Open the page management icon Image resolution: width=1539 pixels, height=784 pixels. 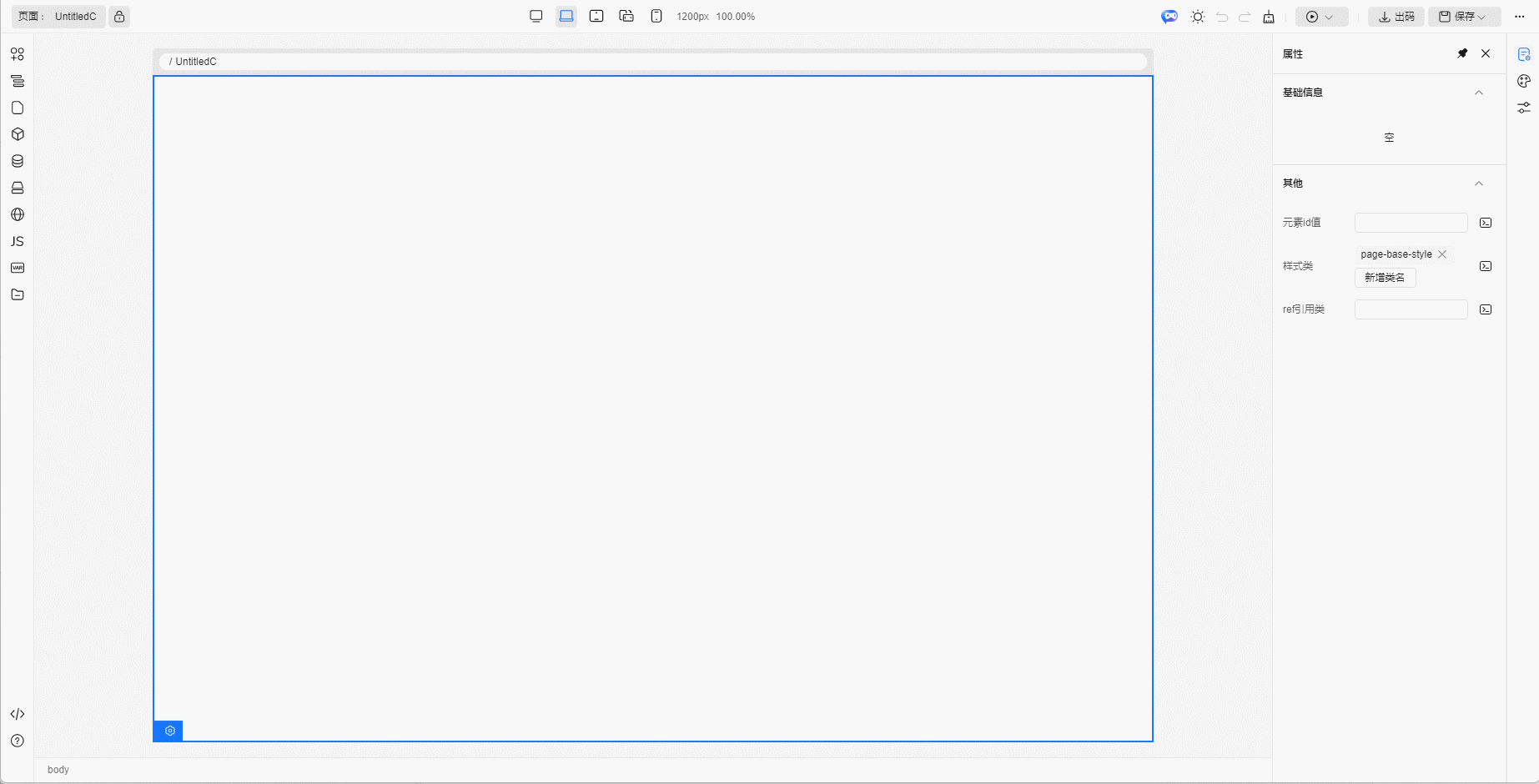18,108
